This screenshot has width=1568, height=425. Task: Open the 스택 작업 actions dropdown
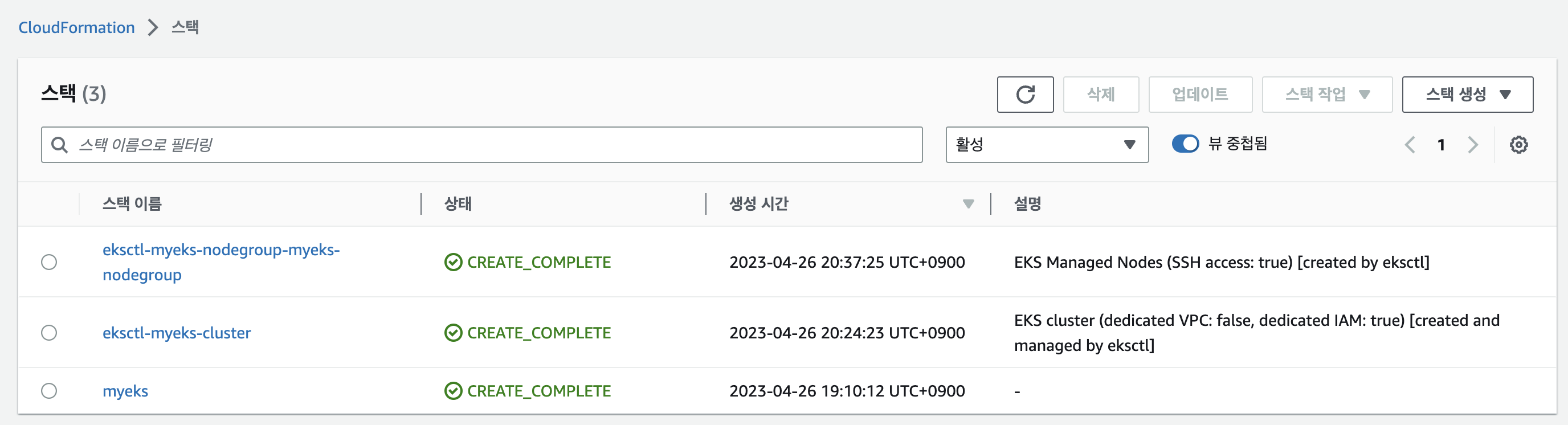click(x=1326, y=95)
